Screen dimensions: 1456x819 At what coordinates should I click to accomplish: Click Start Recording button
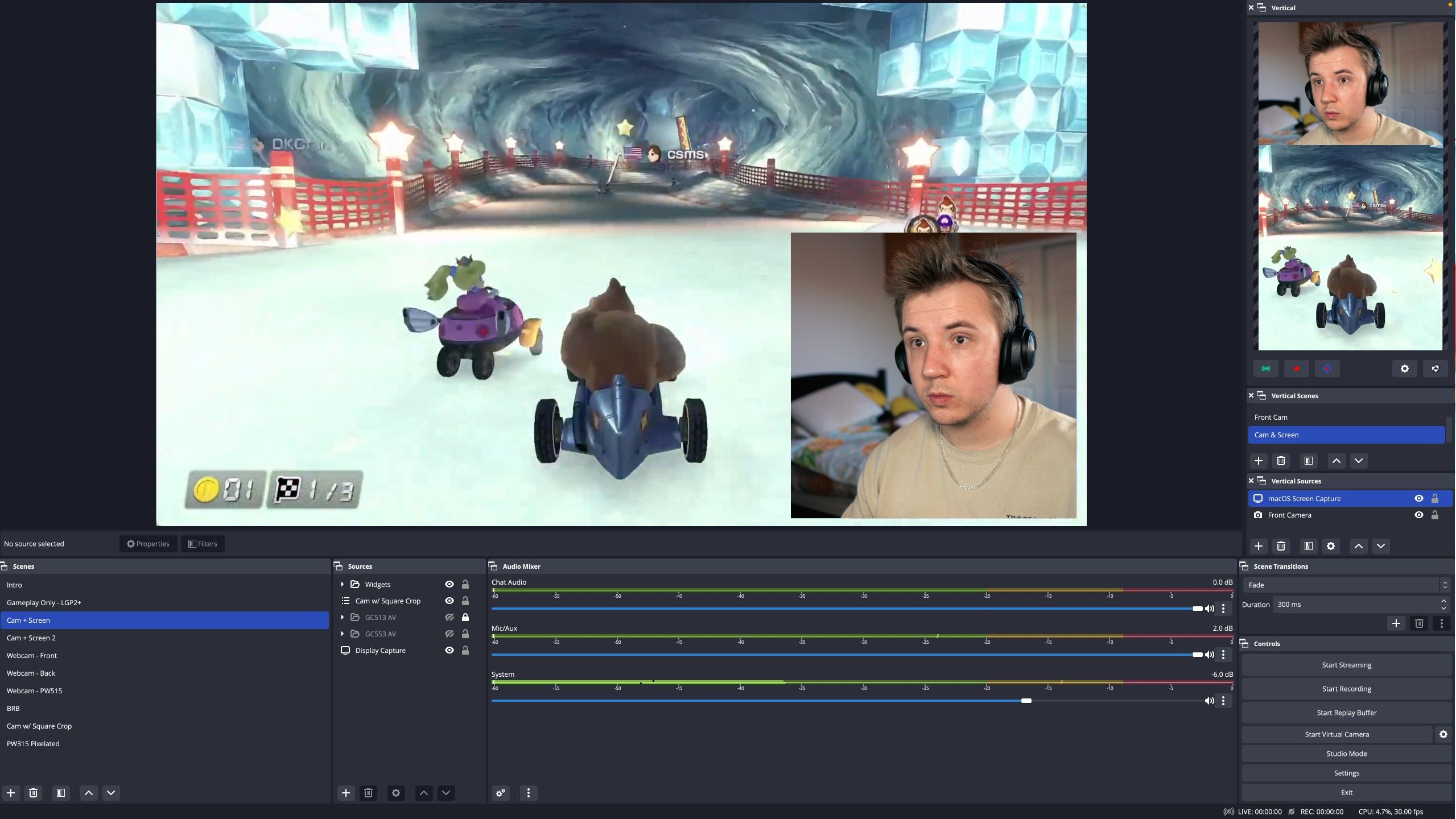[1346, 689]
